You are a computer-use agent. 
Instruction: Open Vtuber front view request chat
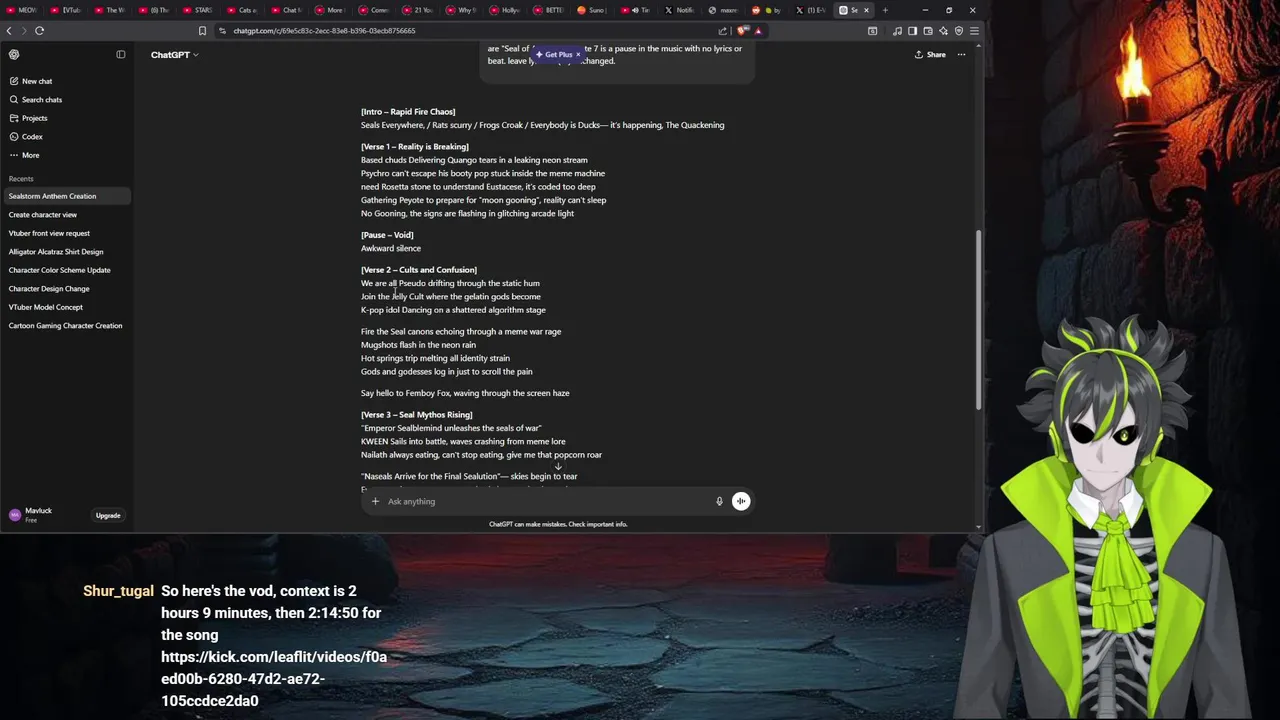tap(66, 233)
